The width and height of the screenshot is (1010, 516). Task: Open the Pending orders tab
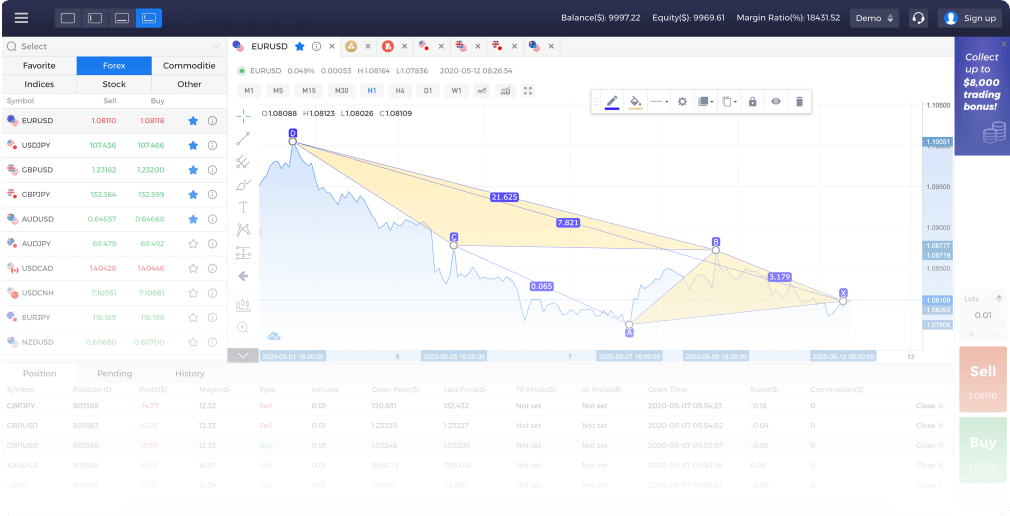[x=114, y=373]
